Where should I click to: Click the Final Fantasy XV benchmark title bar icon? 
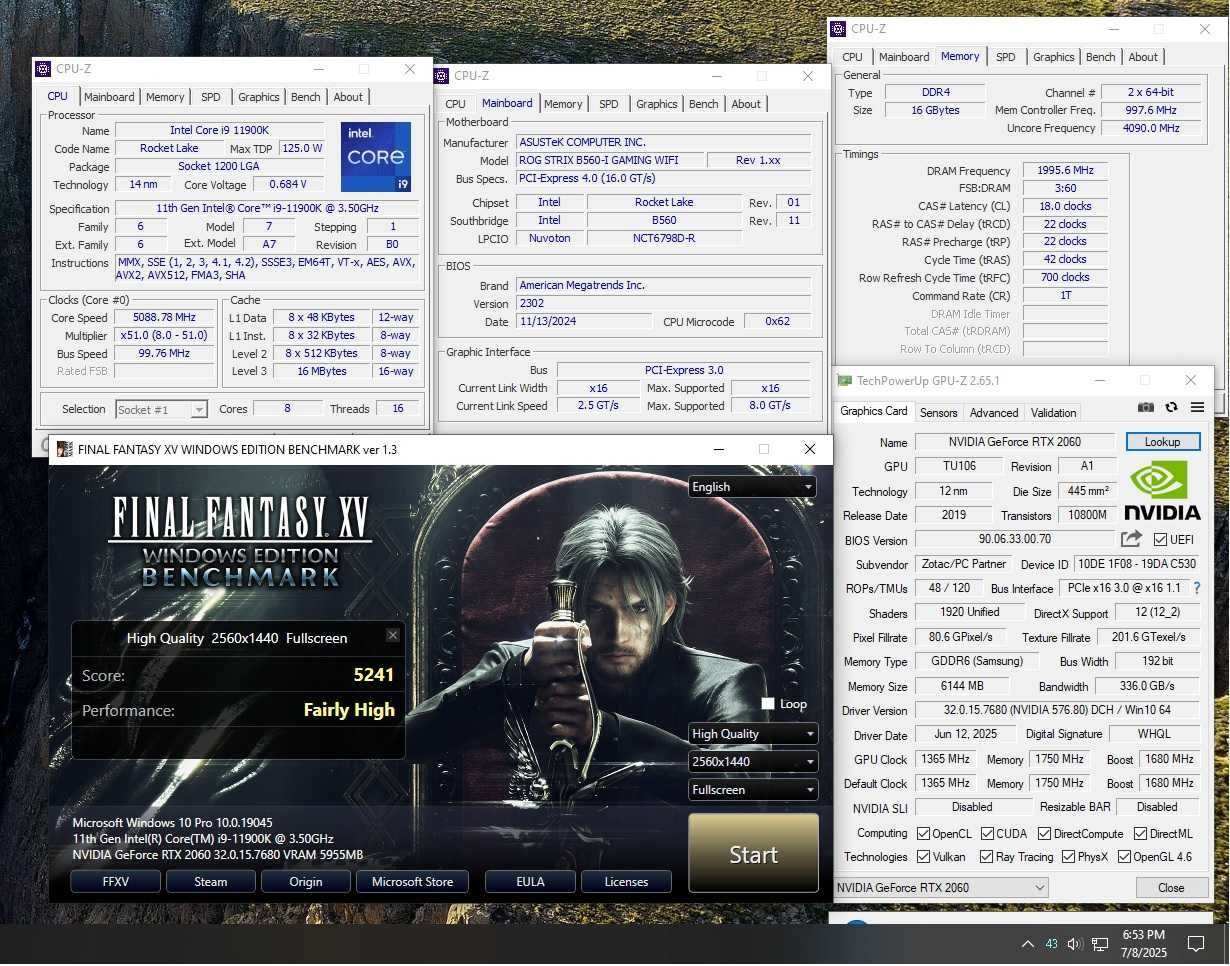(x=64, y=449)
